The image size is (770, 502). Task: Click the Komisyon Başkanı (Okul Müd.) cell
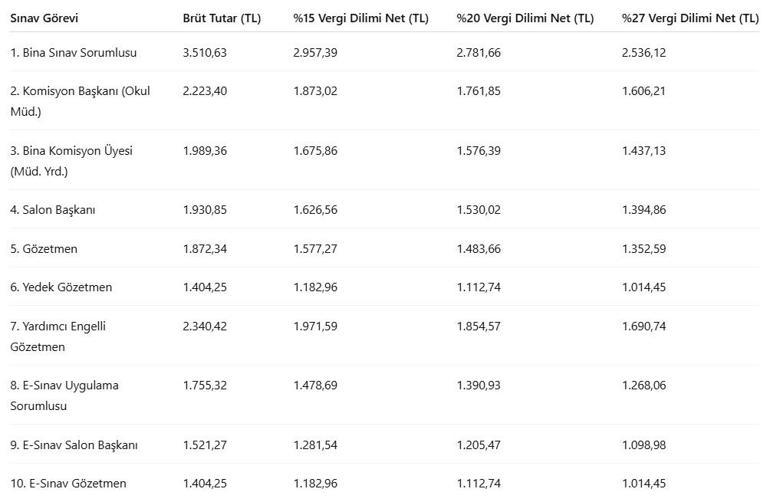pyautogui.click(x=80, y=101)
